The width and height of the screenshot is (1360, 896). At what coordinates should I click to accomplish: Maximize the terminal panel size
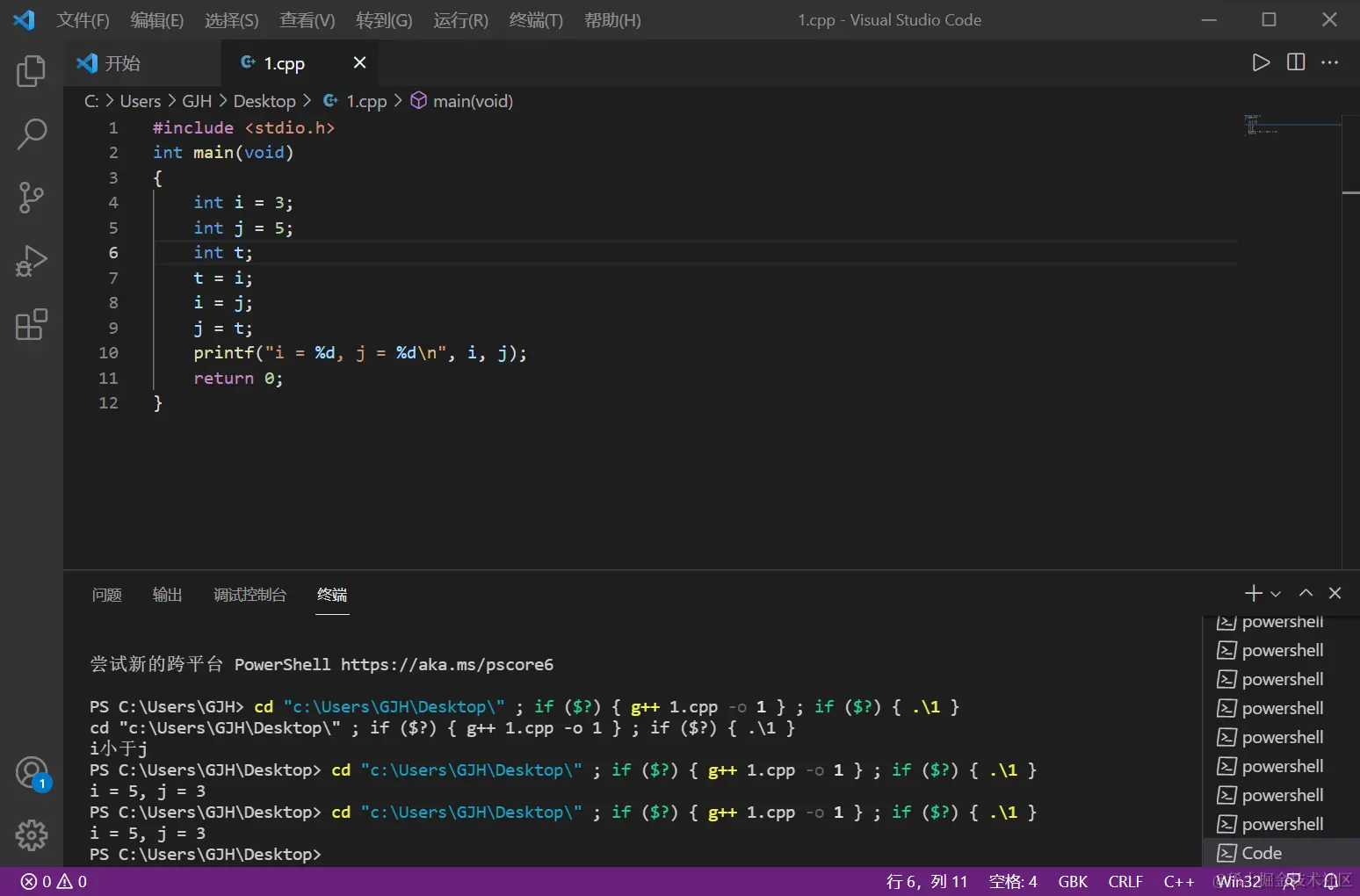1306,593
